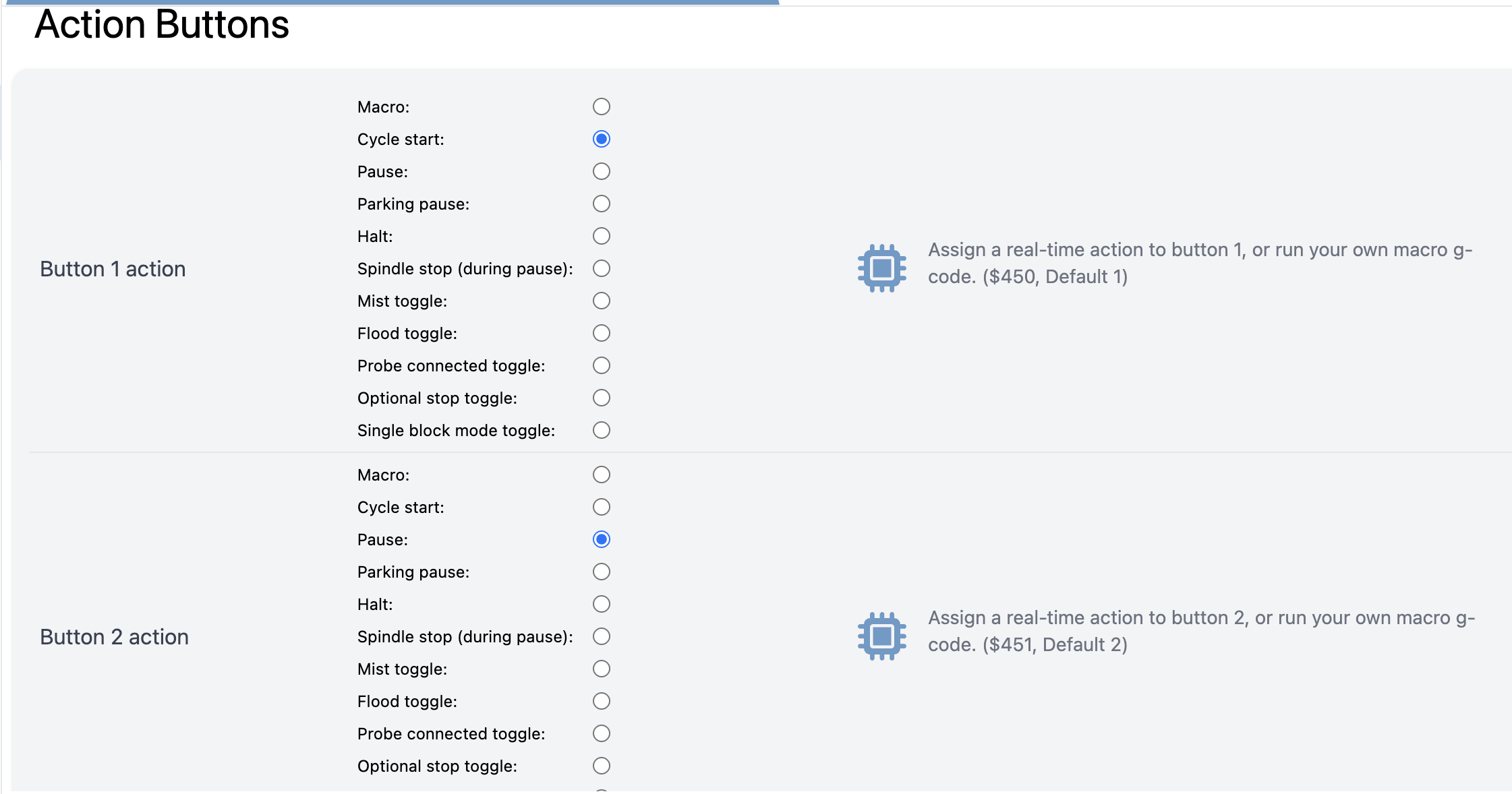The image size is (1512, 794).
Task: Set Button 1 action to Halt
Action: pos(601,236)
